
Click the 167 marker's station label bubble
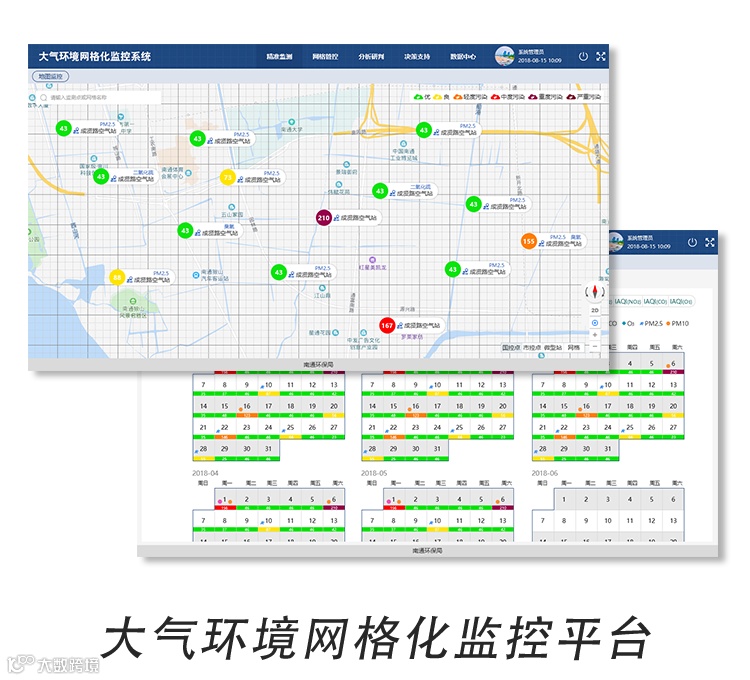click(x=419, y=325)
